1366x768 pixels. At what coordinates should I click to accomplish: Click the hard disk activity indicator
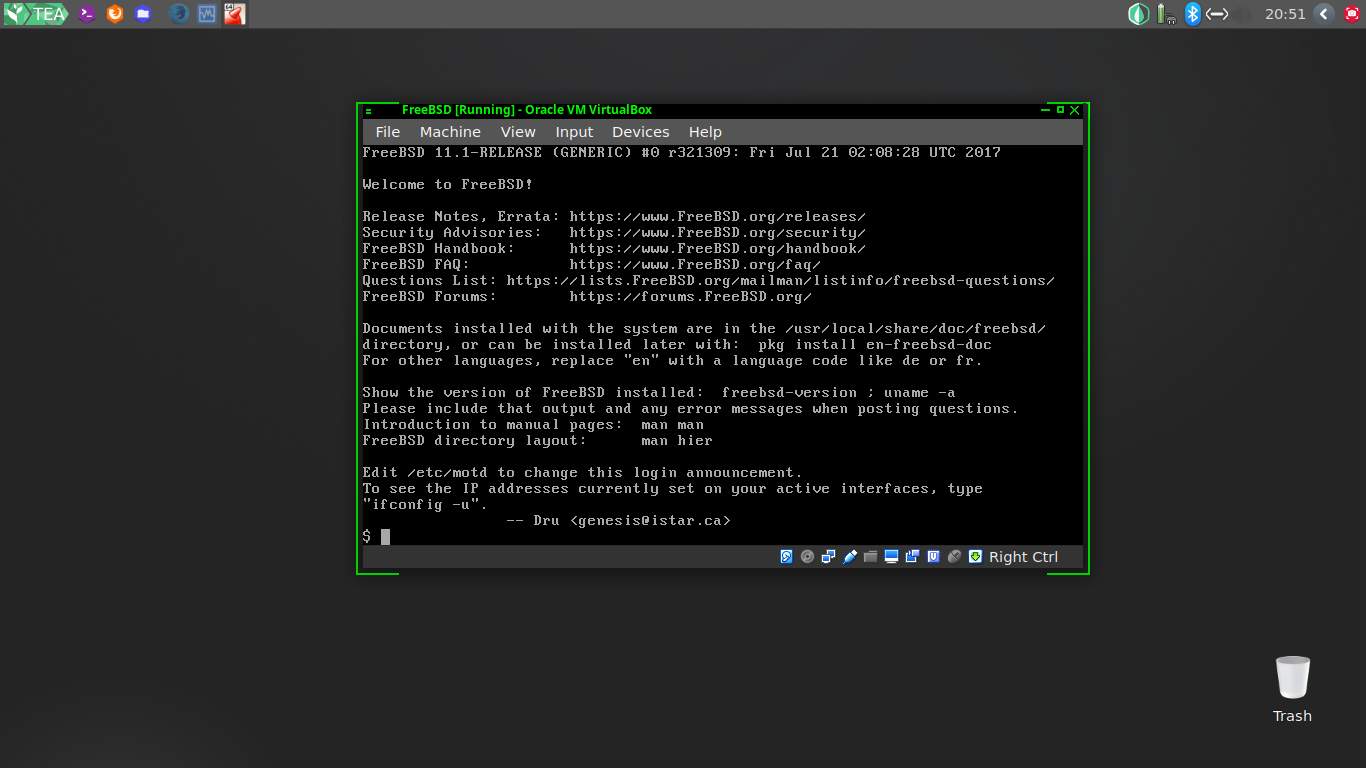[x=787, y=557]
